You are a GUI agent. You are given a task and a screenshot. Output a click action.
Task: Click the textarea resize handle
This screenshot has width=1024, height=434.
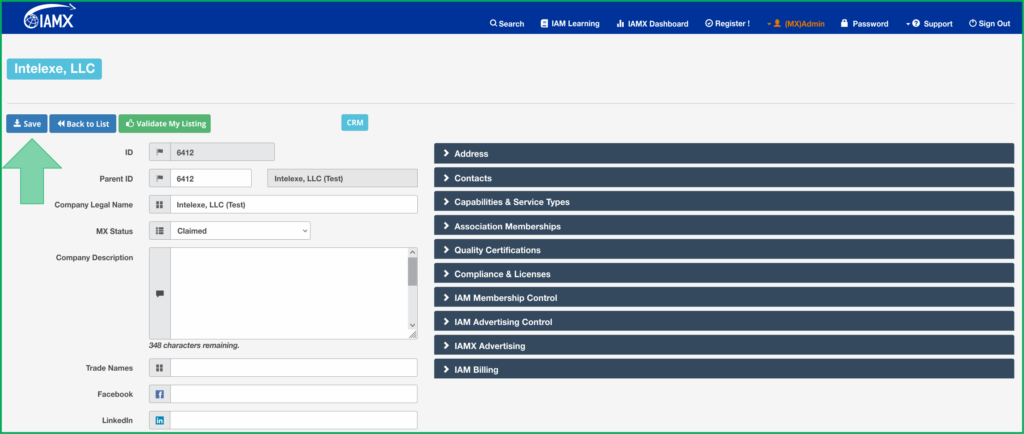point(412,334)
